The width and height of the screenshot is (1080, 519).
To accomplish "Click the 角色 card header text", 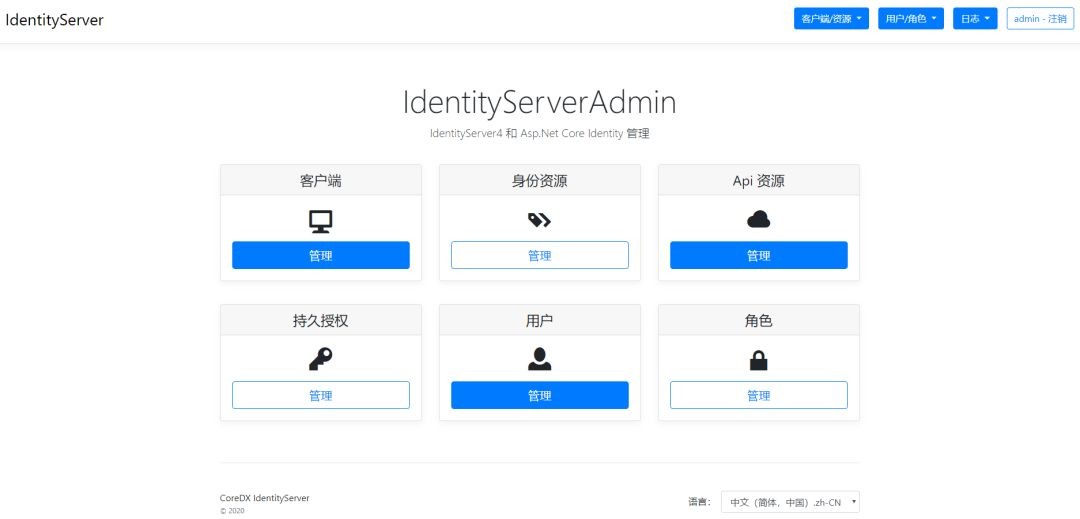I will [x=758, y=321].
